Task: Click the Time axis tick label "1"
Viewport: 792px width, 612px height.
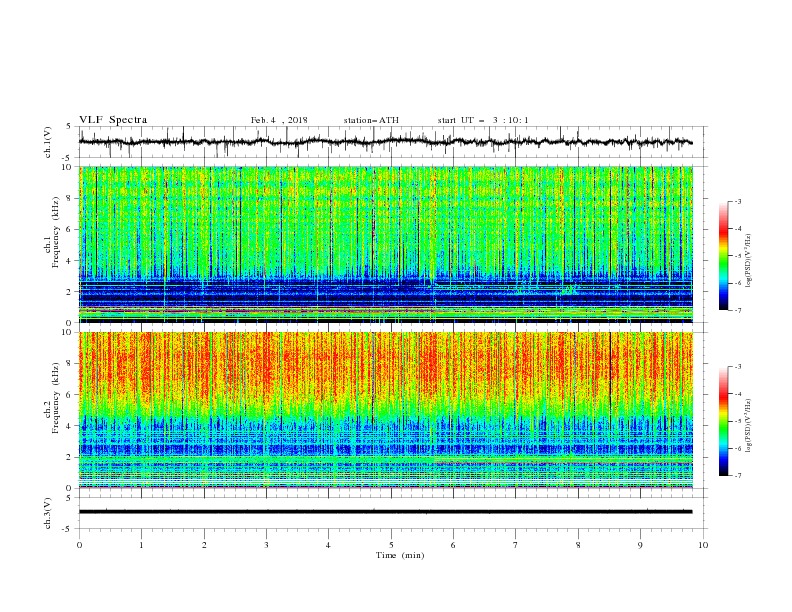Action: pos(141,545)
